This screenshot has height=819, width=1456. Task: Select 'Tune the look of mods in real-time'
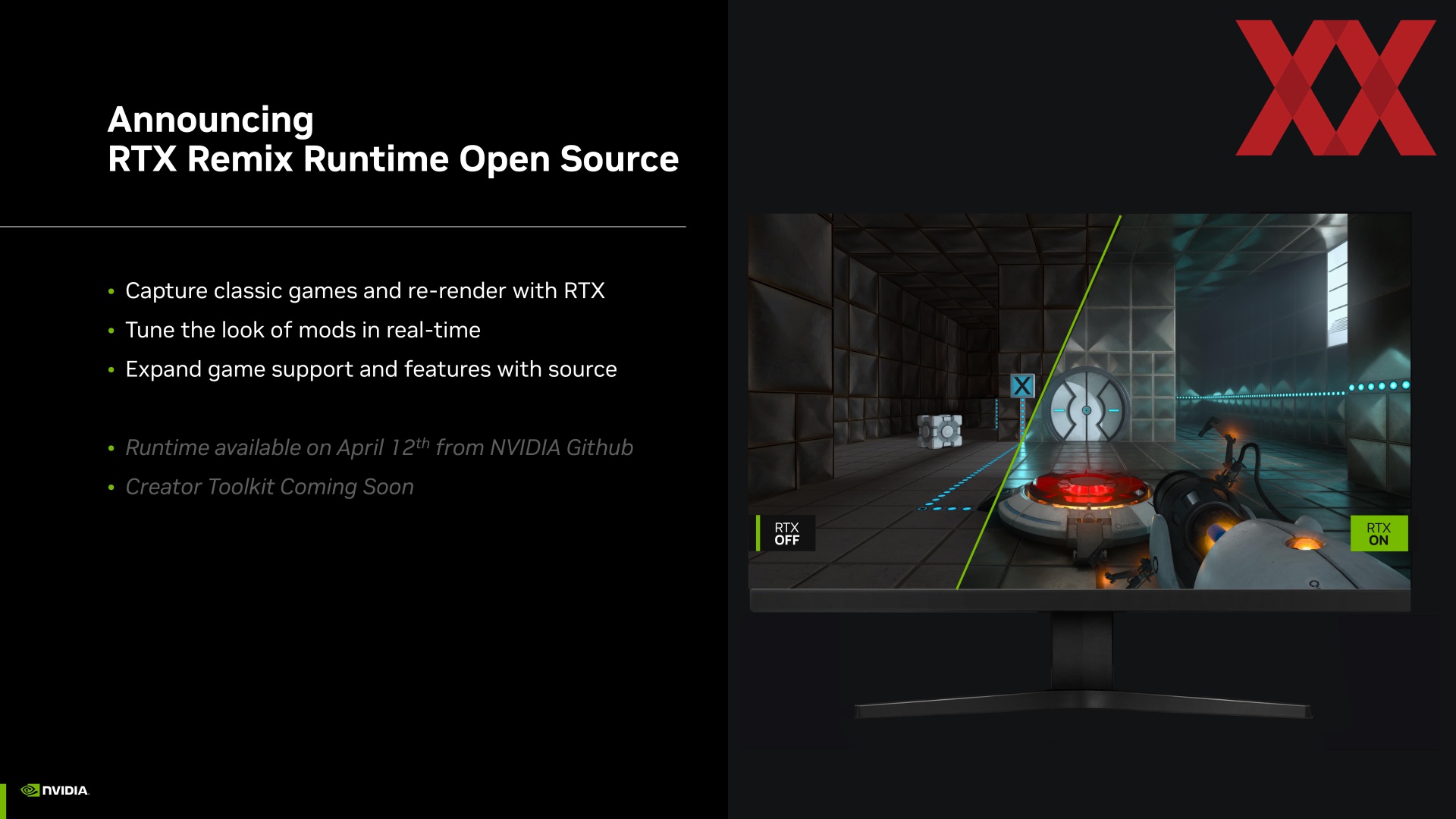tap(303, 330)
